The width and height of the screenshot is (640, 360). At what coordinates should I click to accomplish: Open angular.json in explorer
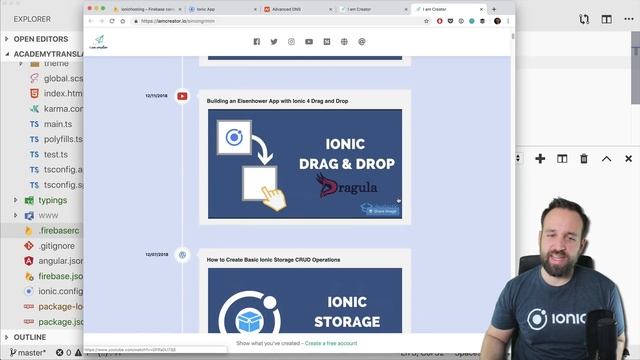coord(60,261)
